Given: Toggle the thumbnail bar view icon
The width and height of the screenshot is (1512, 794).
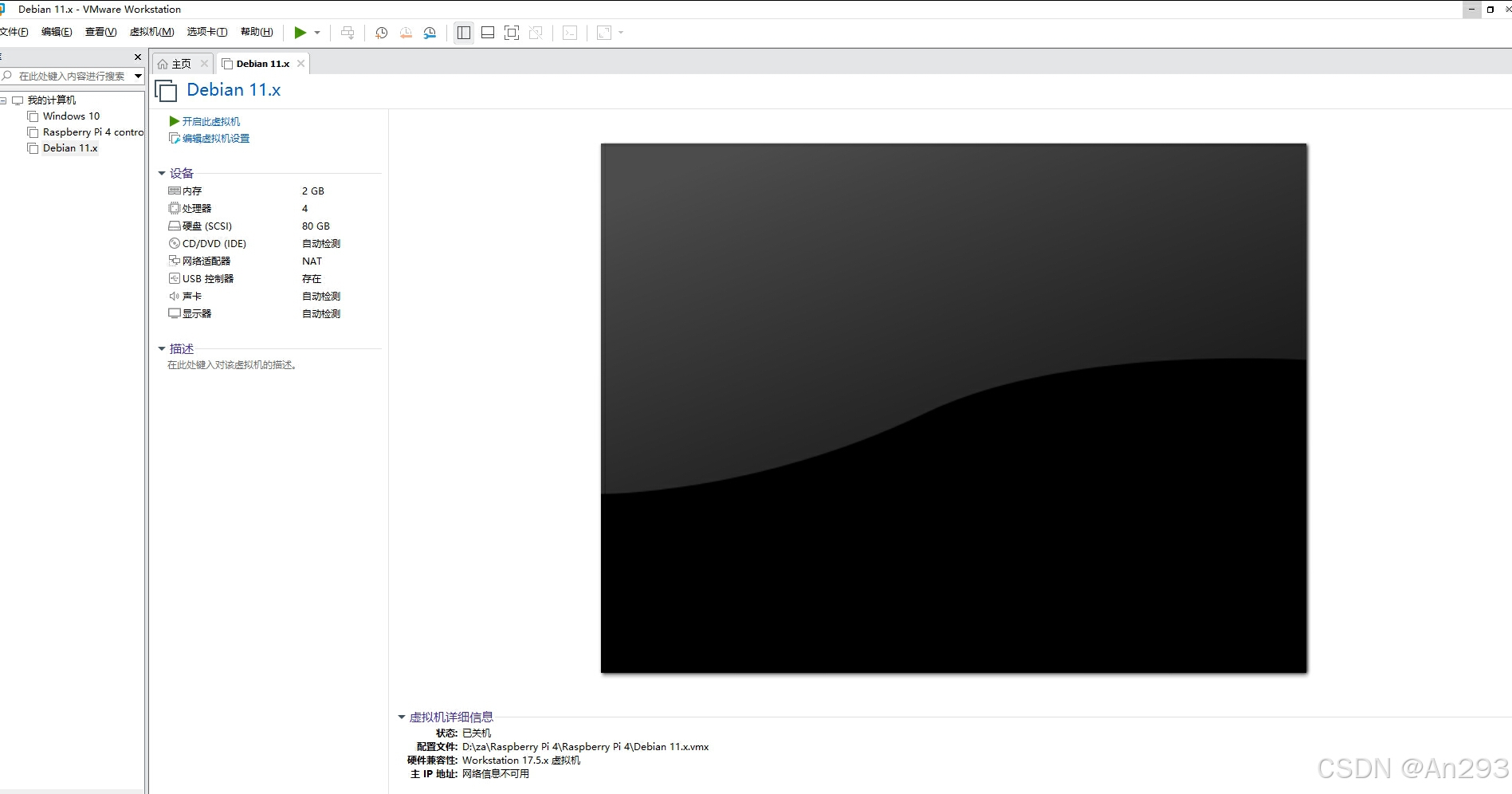Looking at the screenshot, I should click(x=488, y=33).
